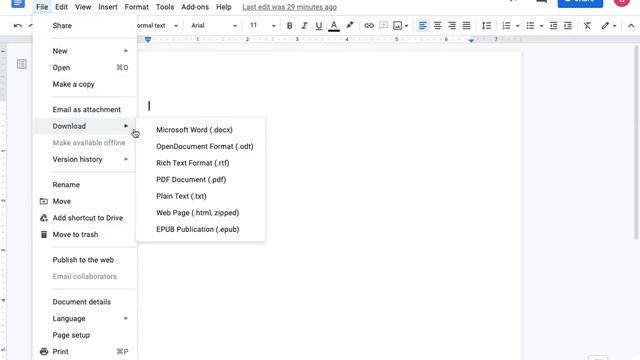Open Document details
This screenshot has height=360, width=640.
[85, 302]
